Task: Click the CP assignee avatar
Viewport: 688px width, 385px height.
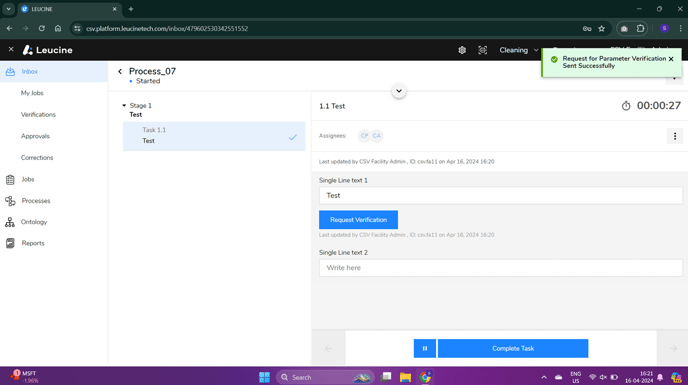Action: pos(364,136)
